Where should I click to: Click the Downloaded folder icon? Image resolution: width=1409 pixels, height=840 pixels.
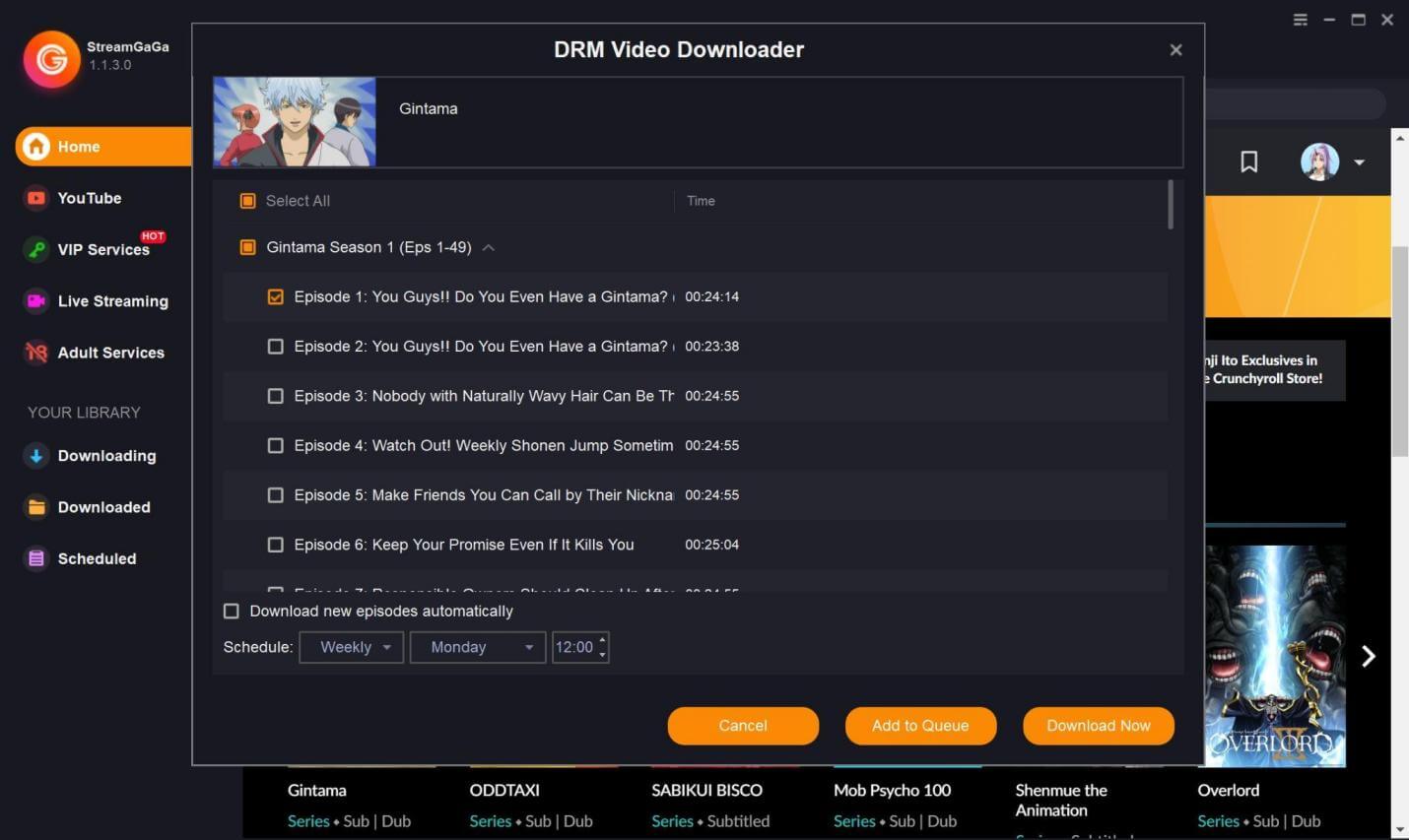click(36, 507)
